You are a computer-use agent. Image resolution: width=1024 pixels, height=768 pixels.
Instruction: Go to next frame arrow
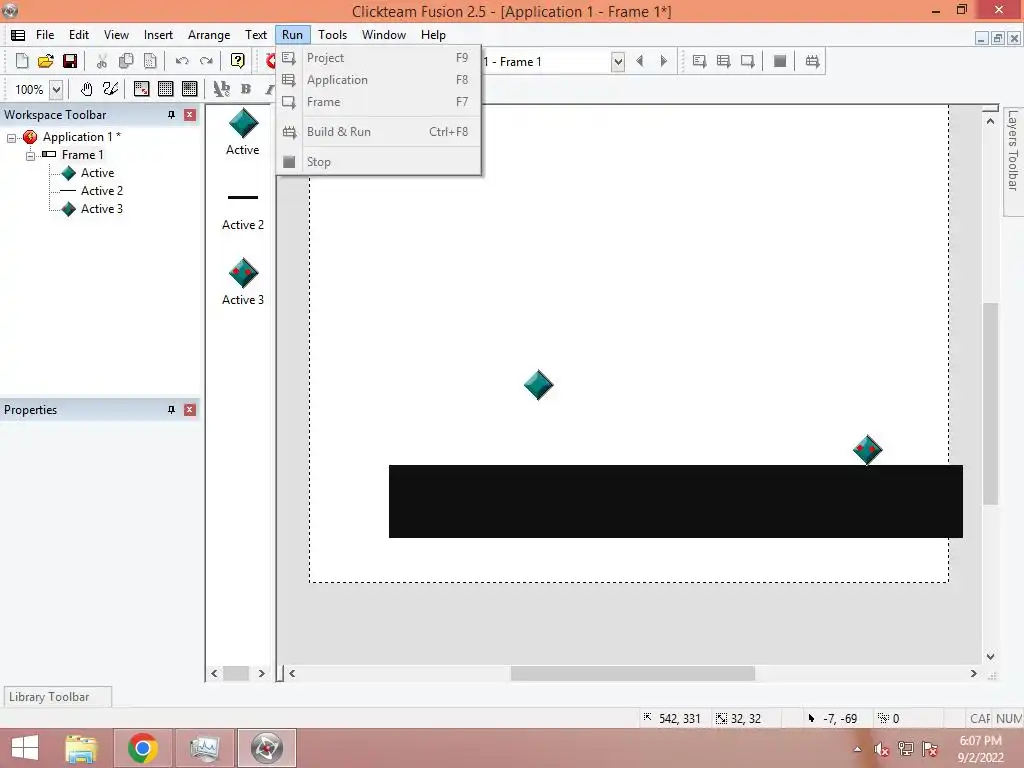pyautogui.click(x=664, y=61)
